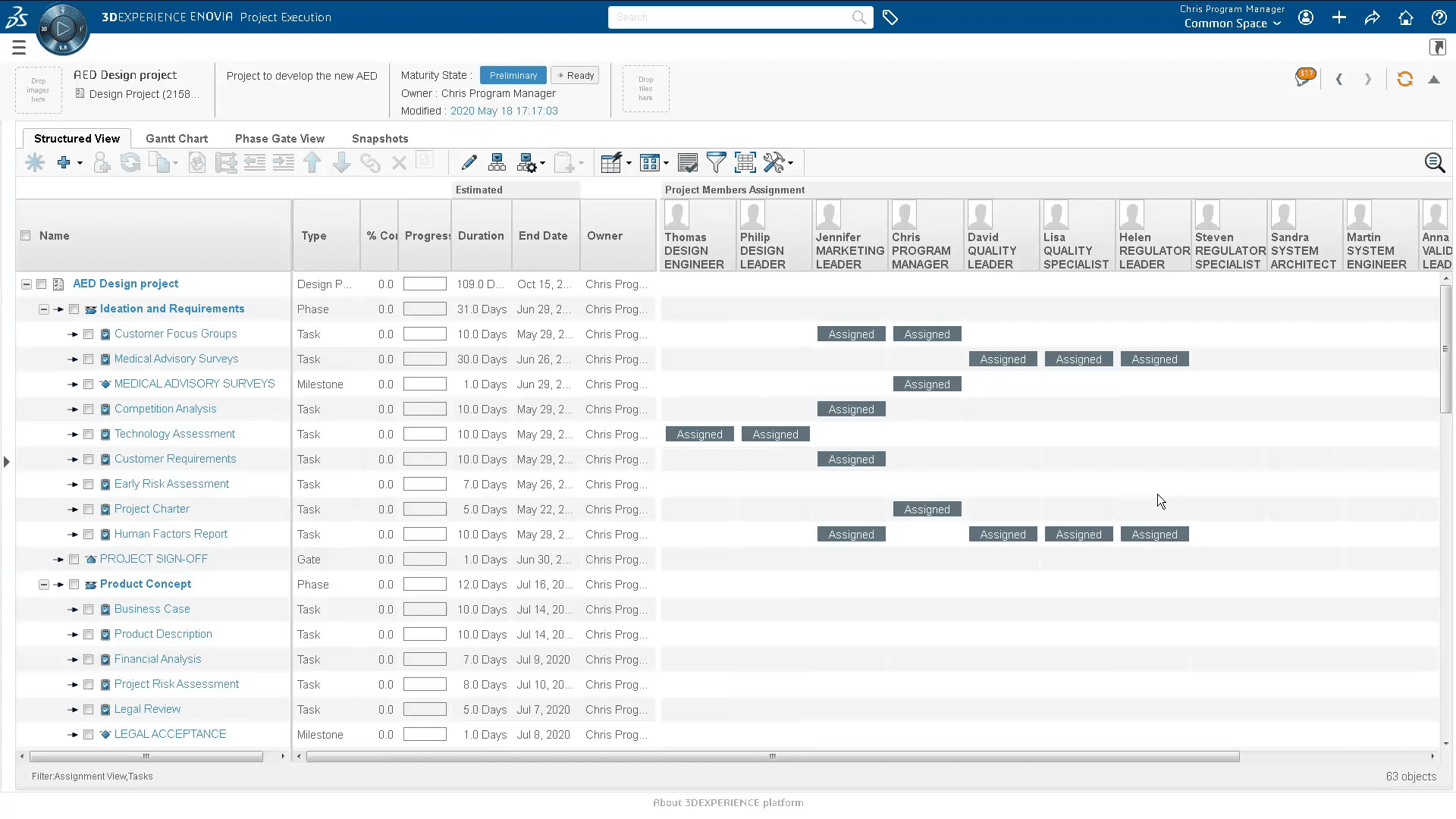Expand the left side panel arrow
The width and height of the screenshot is (1456, 819).
(x=6, y=462)
